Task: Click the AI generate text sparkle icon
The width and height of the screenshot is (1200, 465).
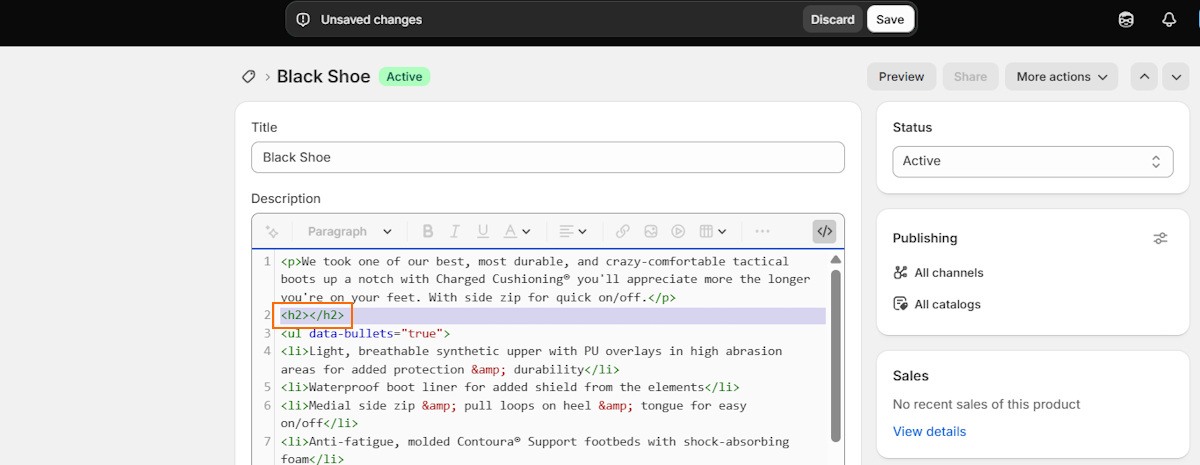Action: point(272,231)
